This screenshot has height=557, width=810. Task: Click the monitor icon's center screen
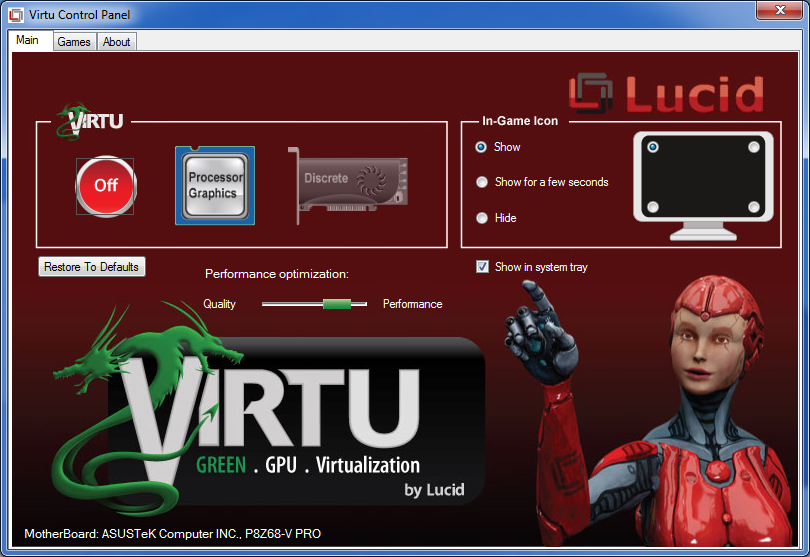[703, 177]
